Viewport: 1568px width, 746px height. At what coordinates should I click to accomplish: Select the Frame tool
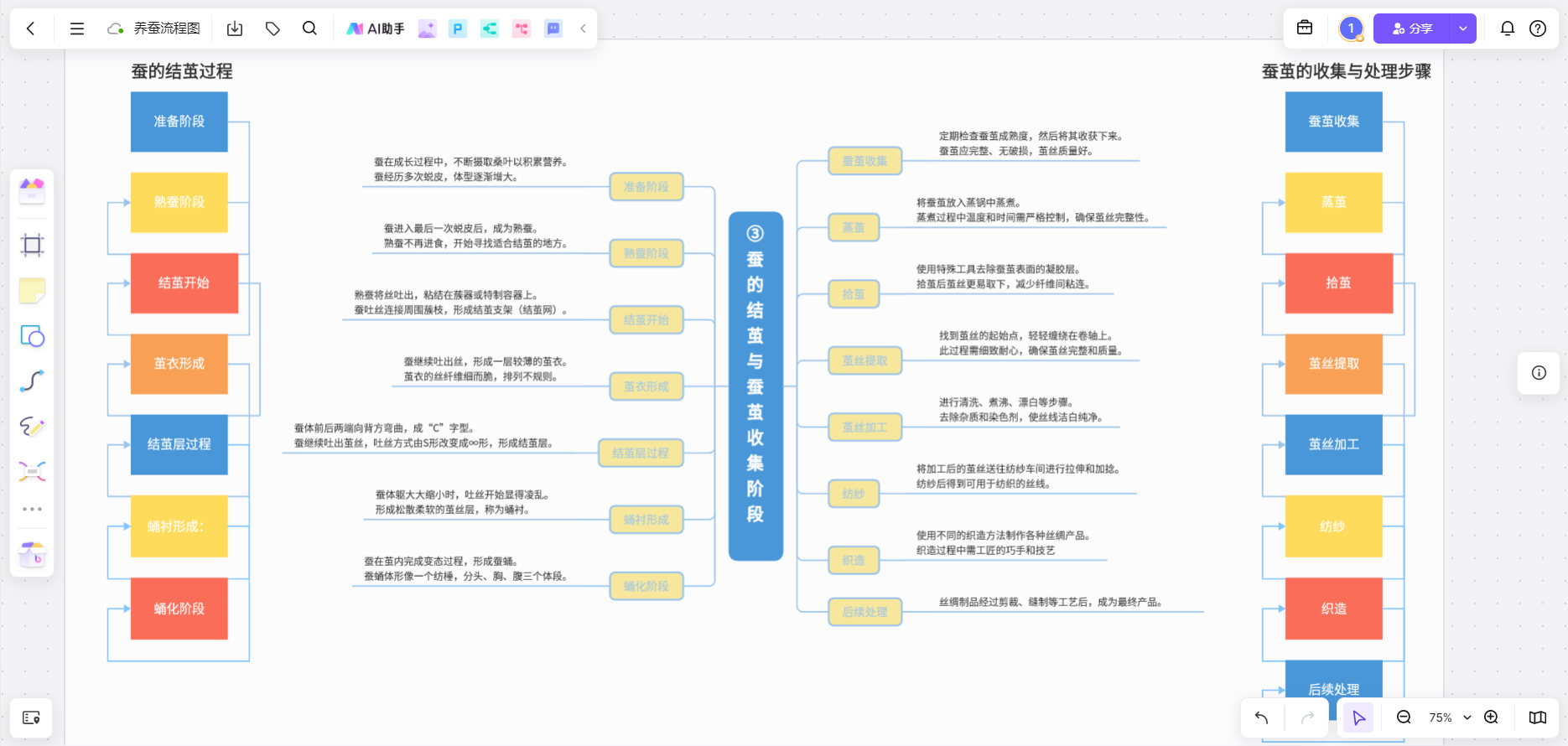point(32,245)
